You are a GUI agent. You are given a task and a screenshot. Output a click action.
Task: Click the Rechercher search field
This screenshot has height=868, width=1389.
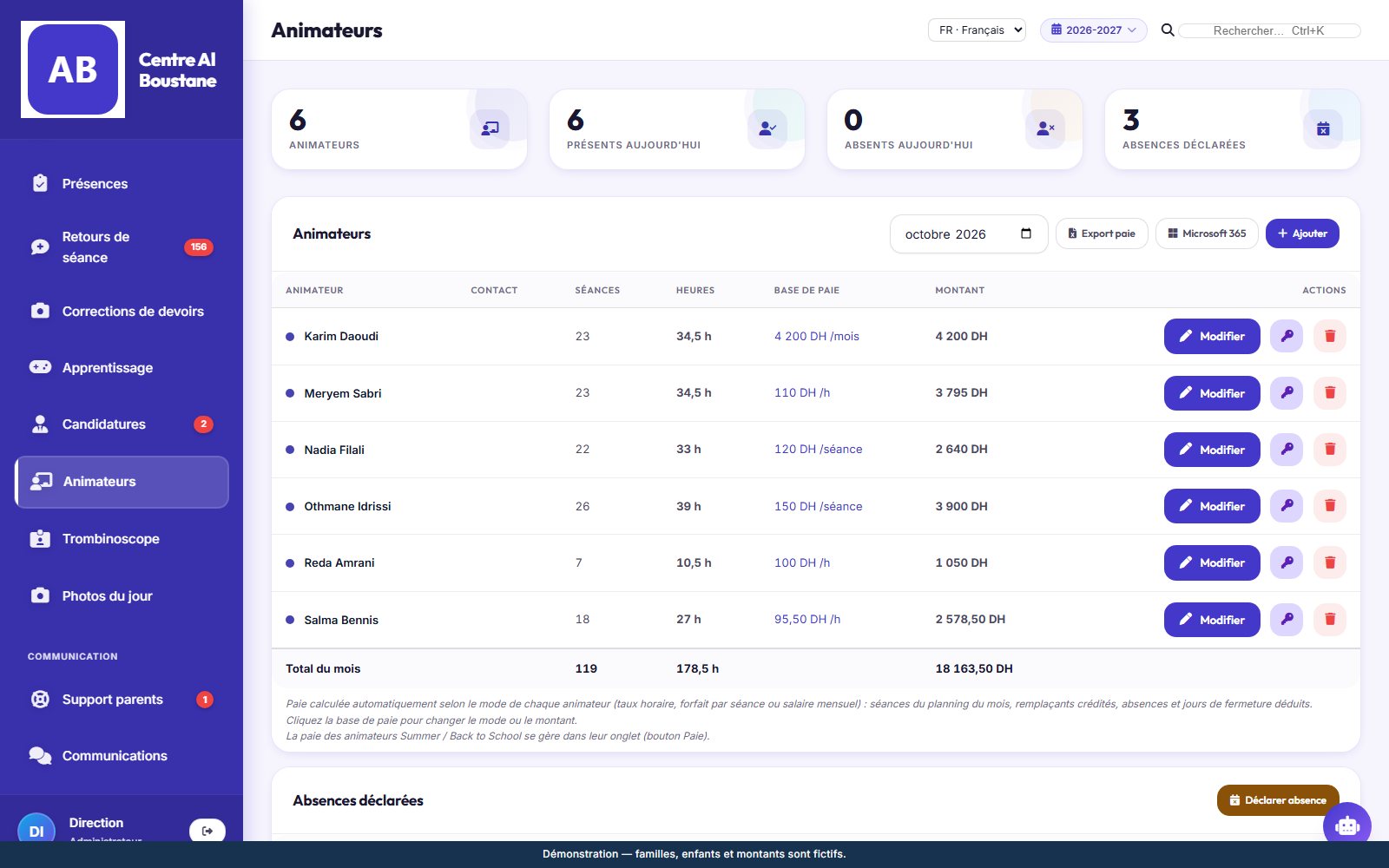point(1268,30)
